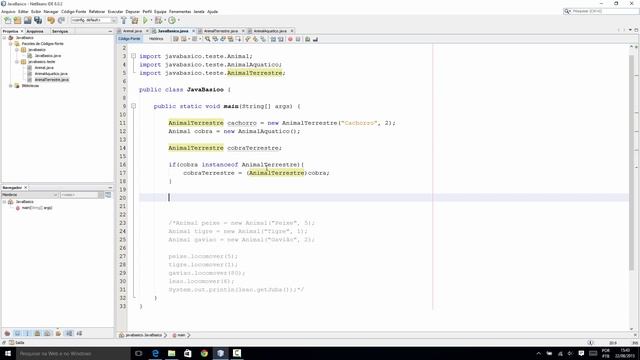Click the search field at top right
The height and width of the screenshot is (360, 640).
tap(601, 11)
